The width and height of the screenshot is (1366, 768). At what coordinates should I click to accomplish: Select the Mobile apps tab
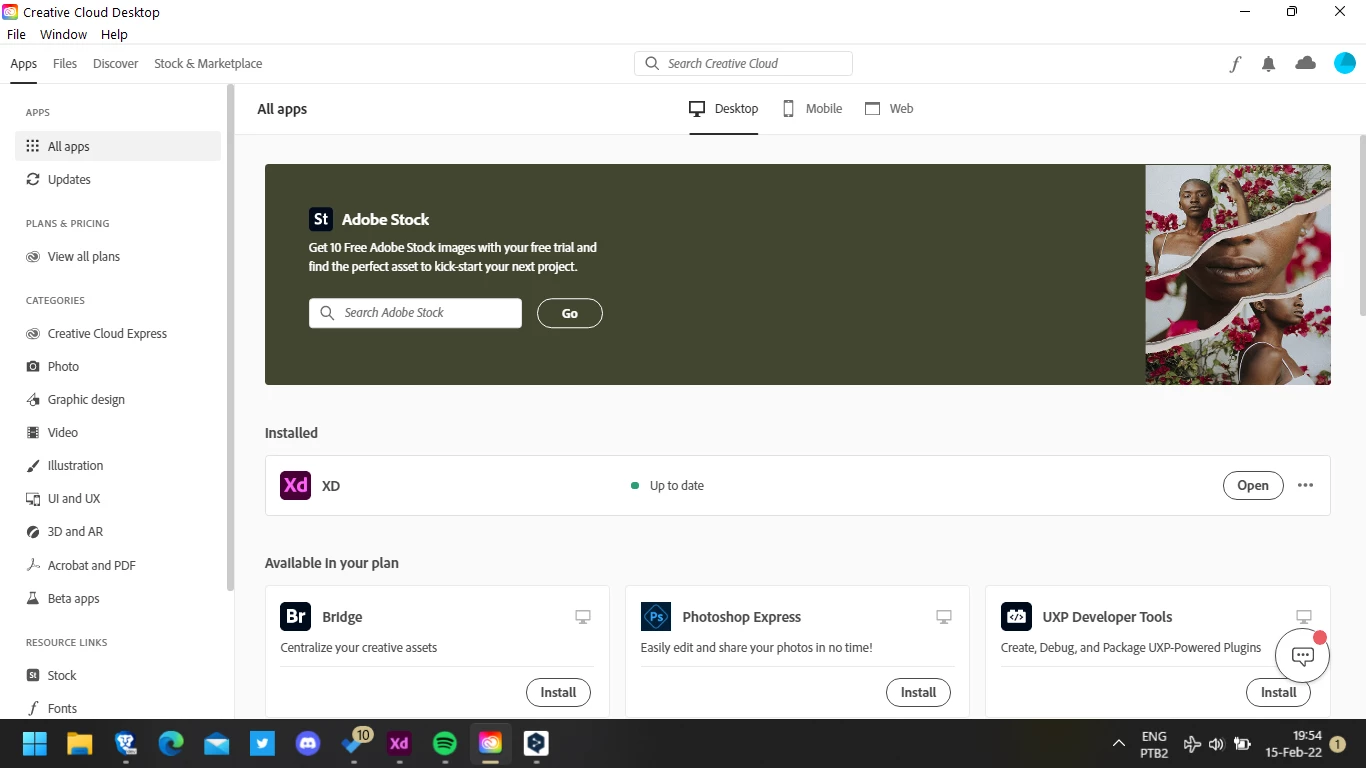click(x=812, y=108)
